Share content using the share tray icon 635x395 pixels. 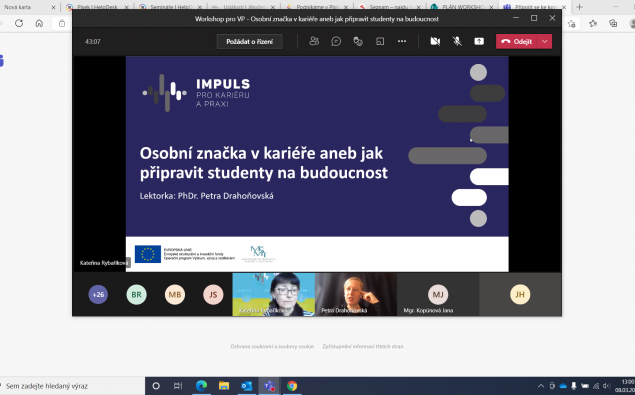click(x=479, y=41)
